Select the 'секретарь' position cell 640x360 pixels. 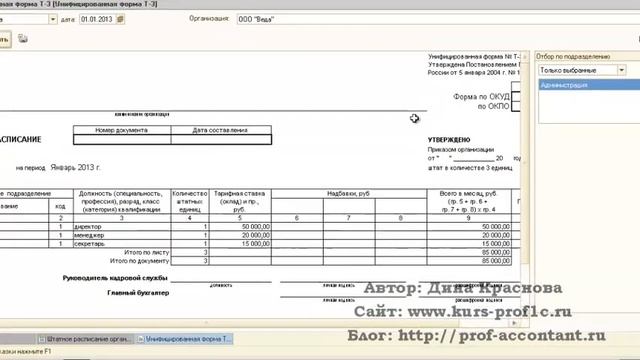pyautogui.click(x=122, y=244)
